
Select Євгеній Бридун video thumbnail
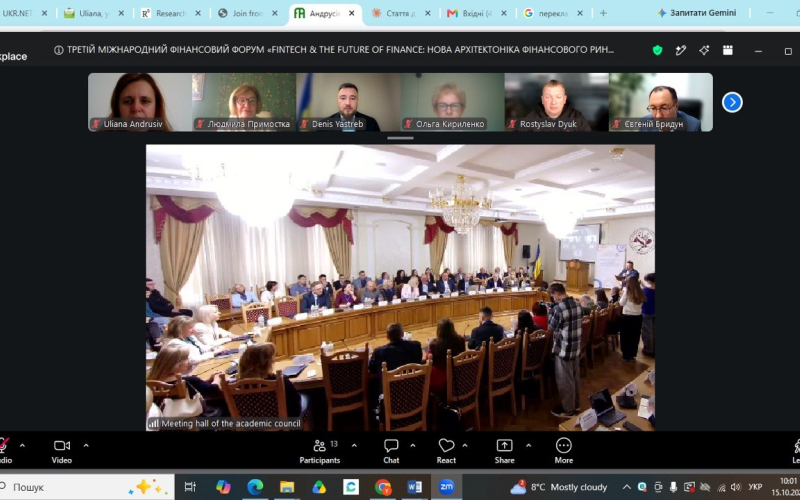tap(661, 102)
